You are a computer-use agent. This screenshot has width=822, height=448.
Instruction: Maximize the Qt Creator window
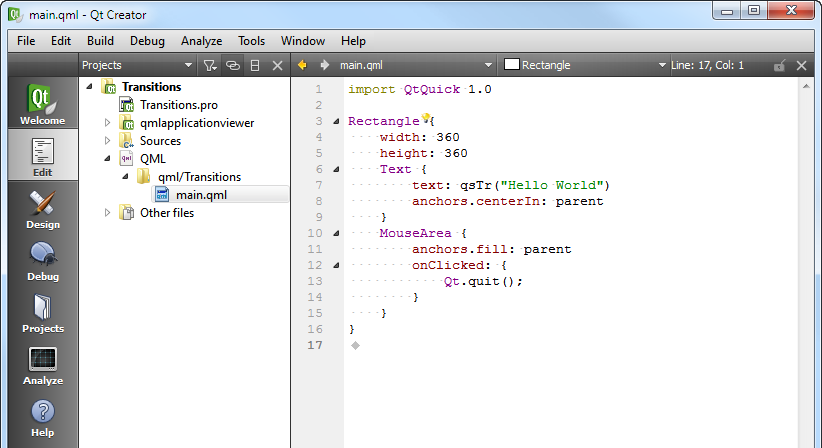tap(754, 11)
